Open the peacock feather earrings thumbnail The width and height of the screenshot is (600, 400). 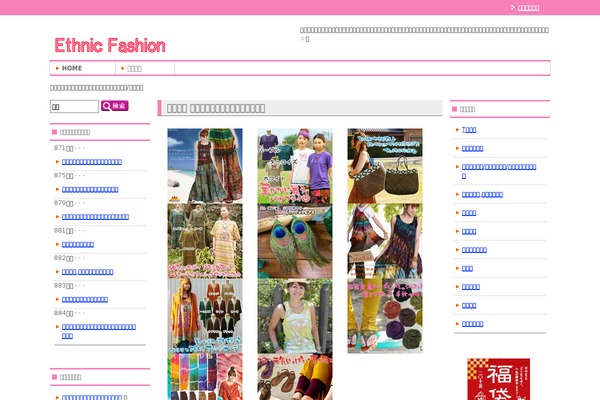pyautogui.click(x=295, y=241)
